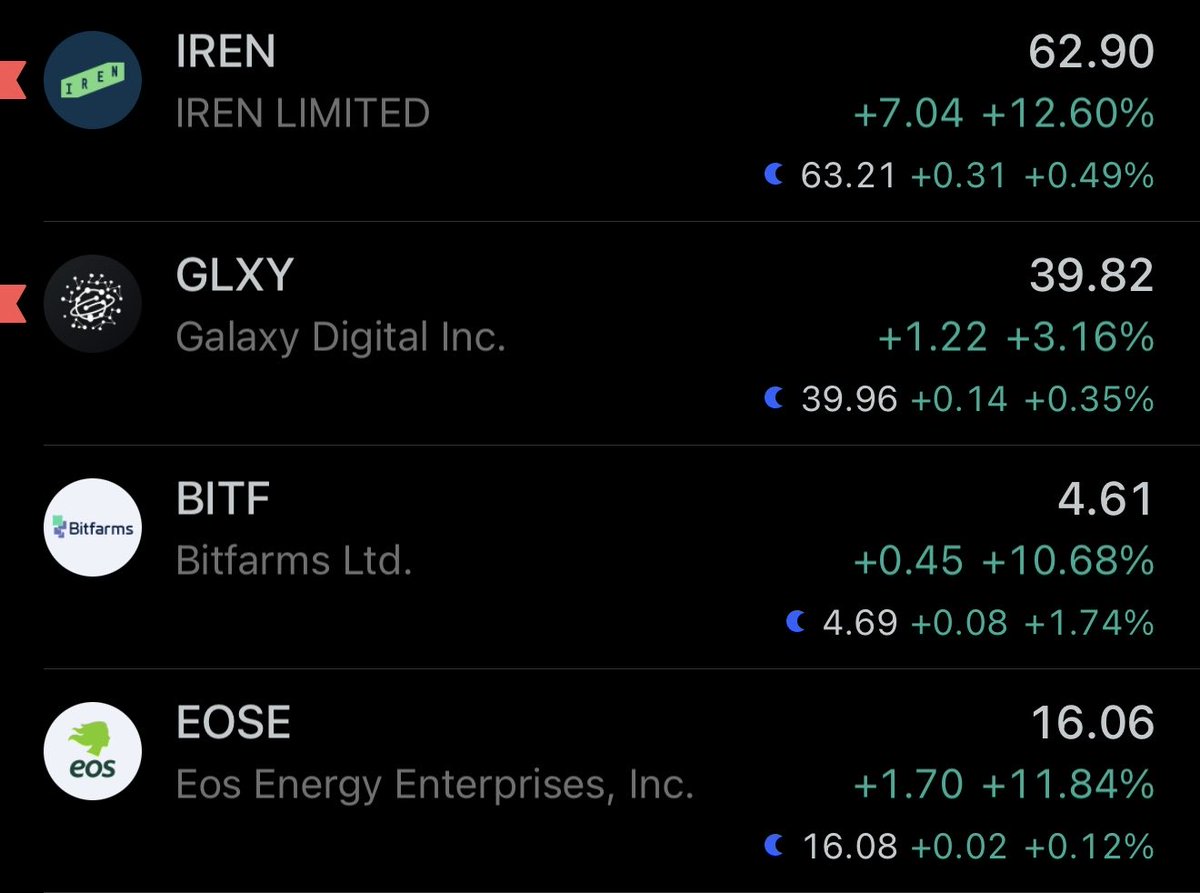Tap the moon icon on BITF row
This screenshot has width=1200, height=893.
click(796, 623)
